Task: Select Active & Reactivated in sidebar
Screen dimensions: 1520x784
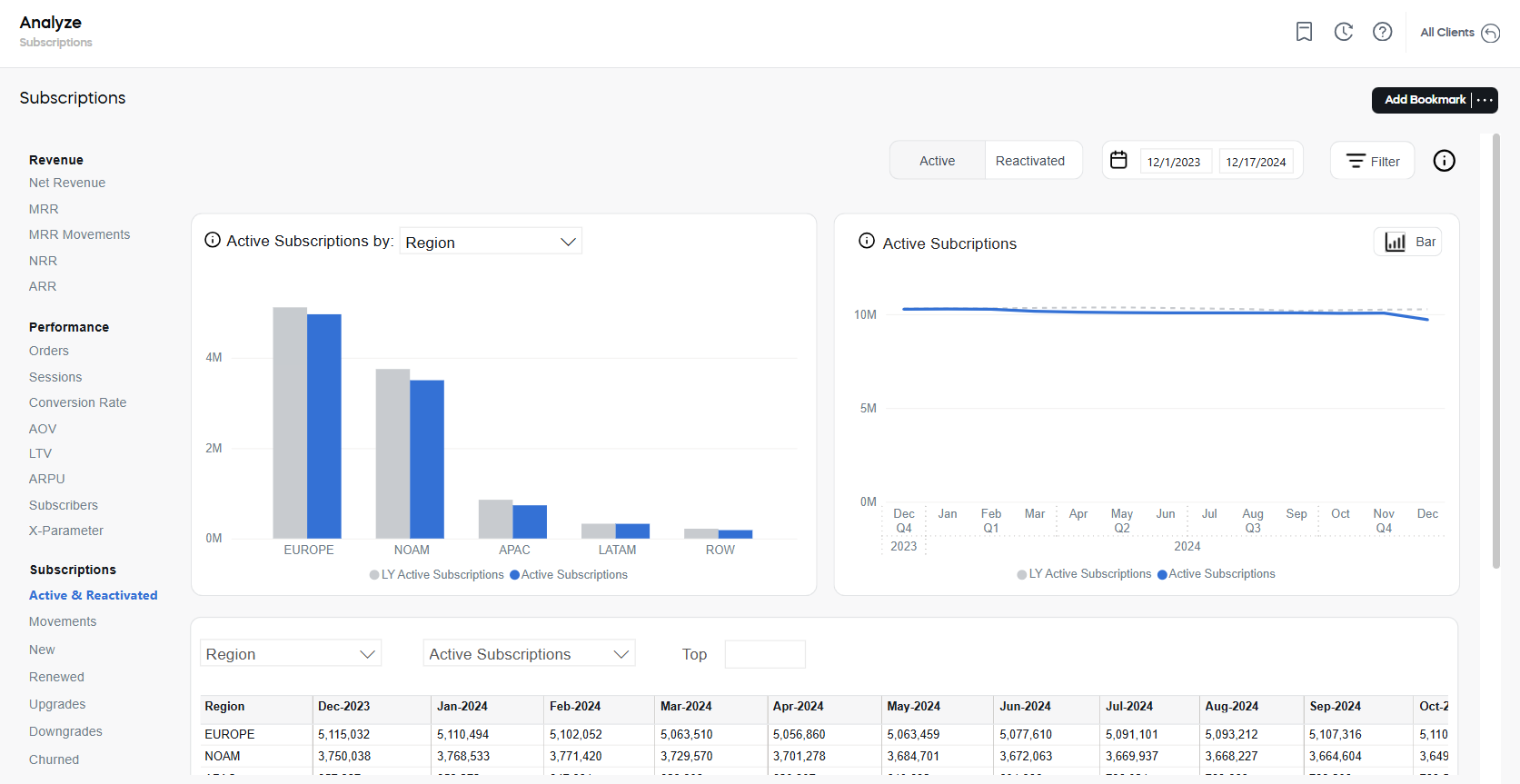Action: 94,595
